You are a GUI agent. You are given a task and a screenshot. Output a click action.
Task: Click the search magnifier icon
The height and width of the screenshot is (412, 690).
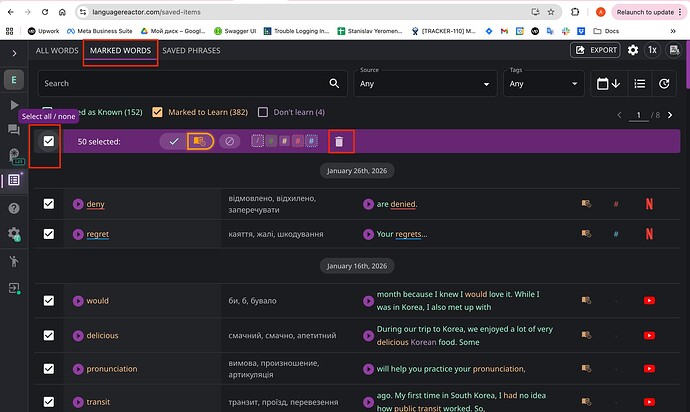335,84
